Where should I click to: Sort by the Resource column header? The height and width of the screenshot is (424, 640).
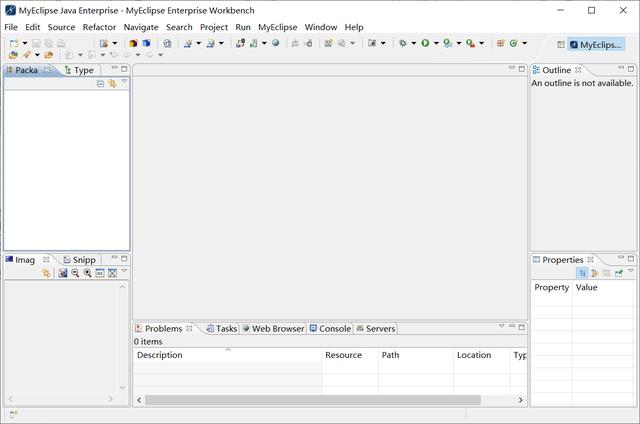pyautogui.click(x=343, y=355)
